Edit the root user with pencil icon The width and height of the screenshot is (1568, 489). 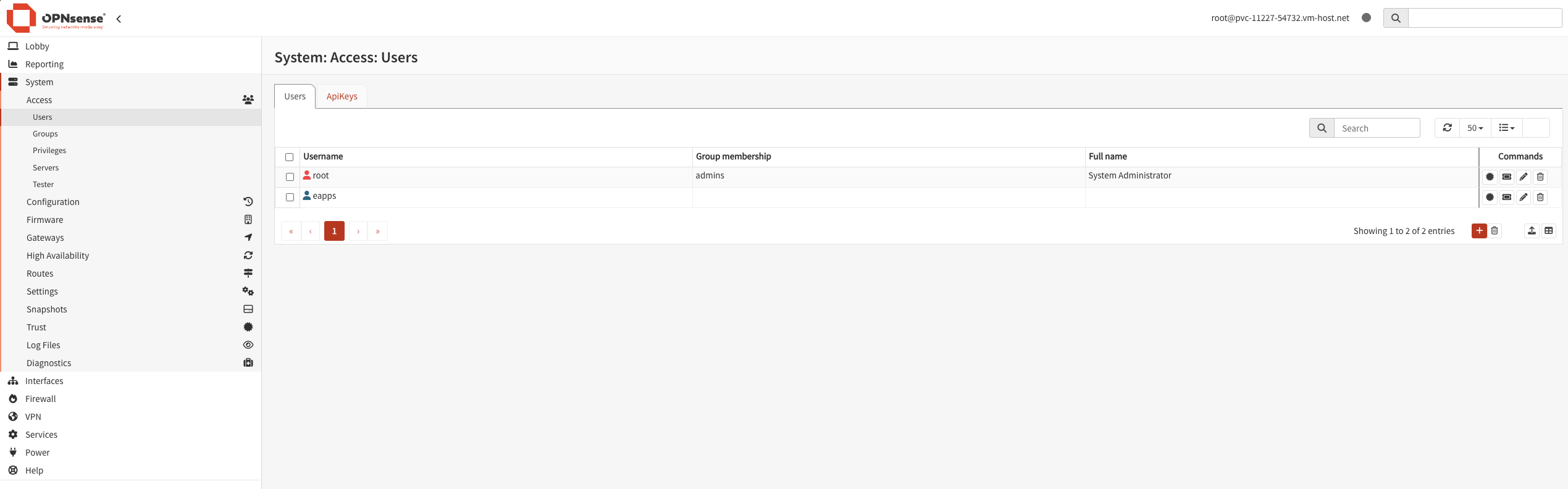pos(1524,177)
